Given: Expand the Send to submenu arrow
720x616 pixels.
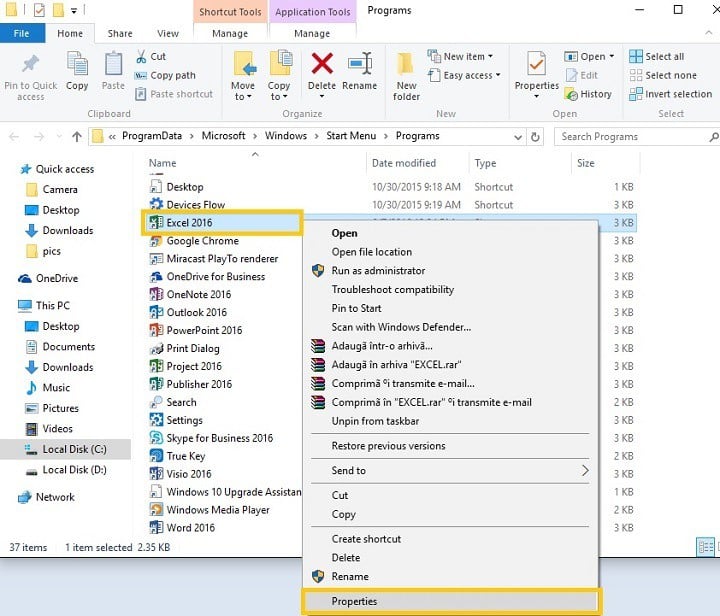Looking at the screenshot, I should [585, 470].
